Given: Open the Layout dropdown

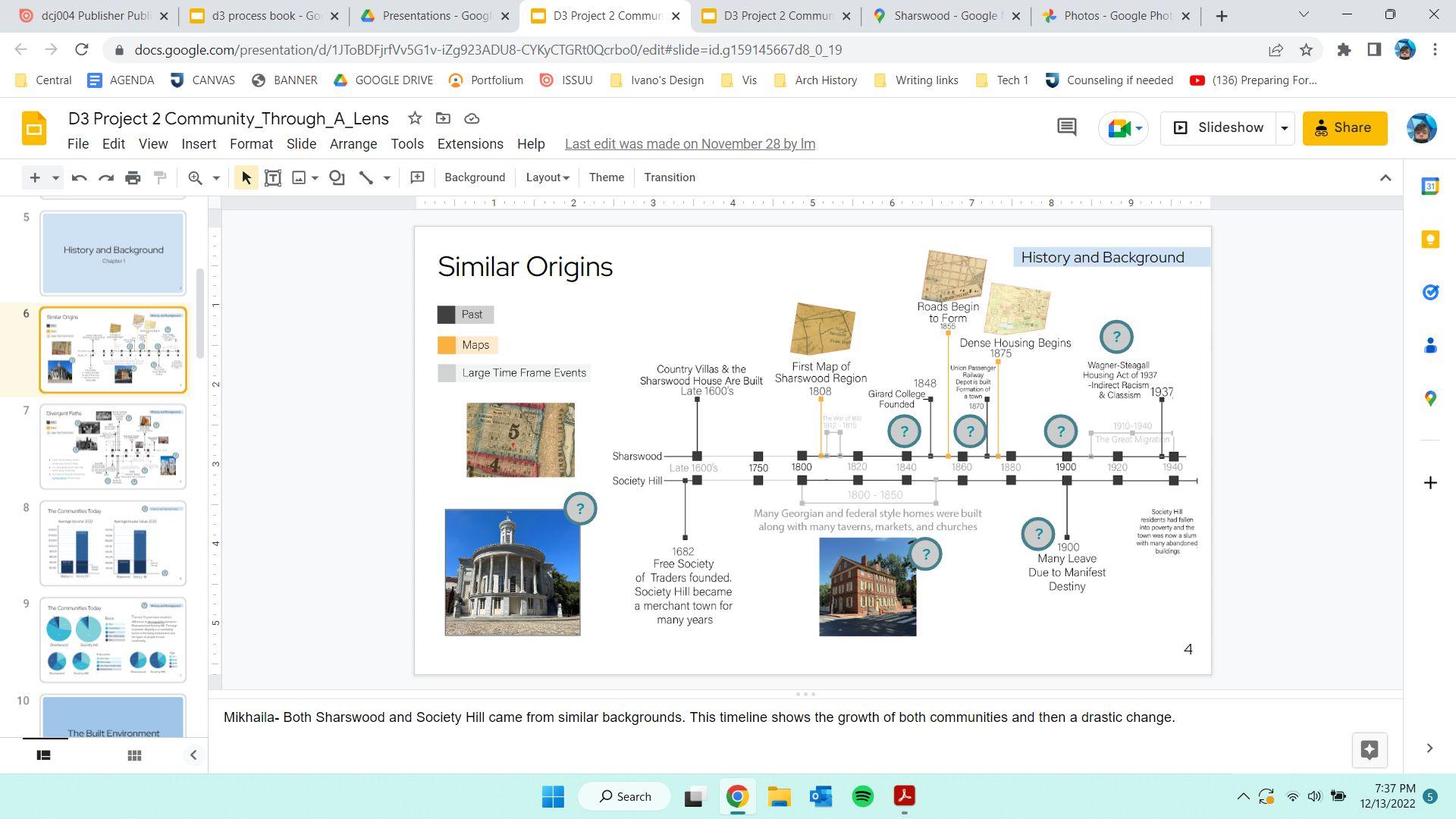Looking at the screenshot, I should (x=547, y=177).
